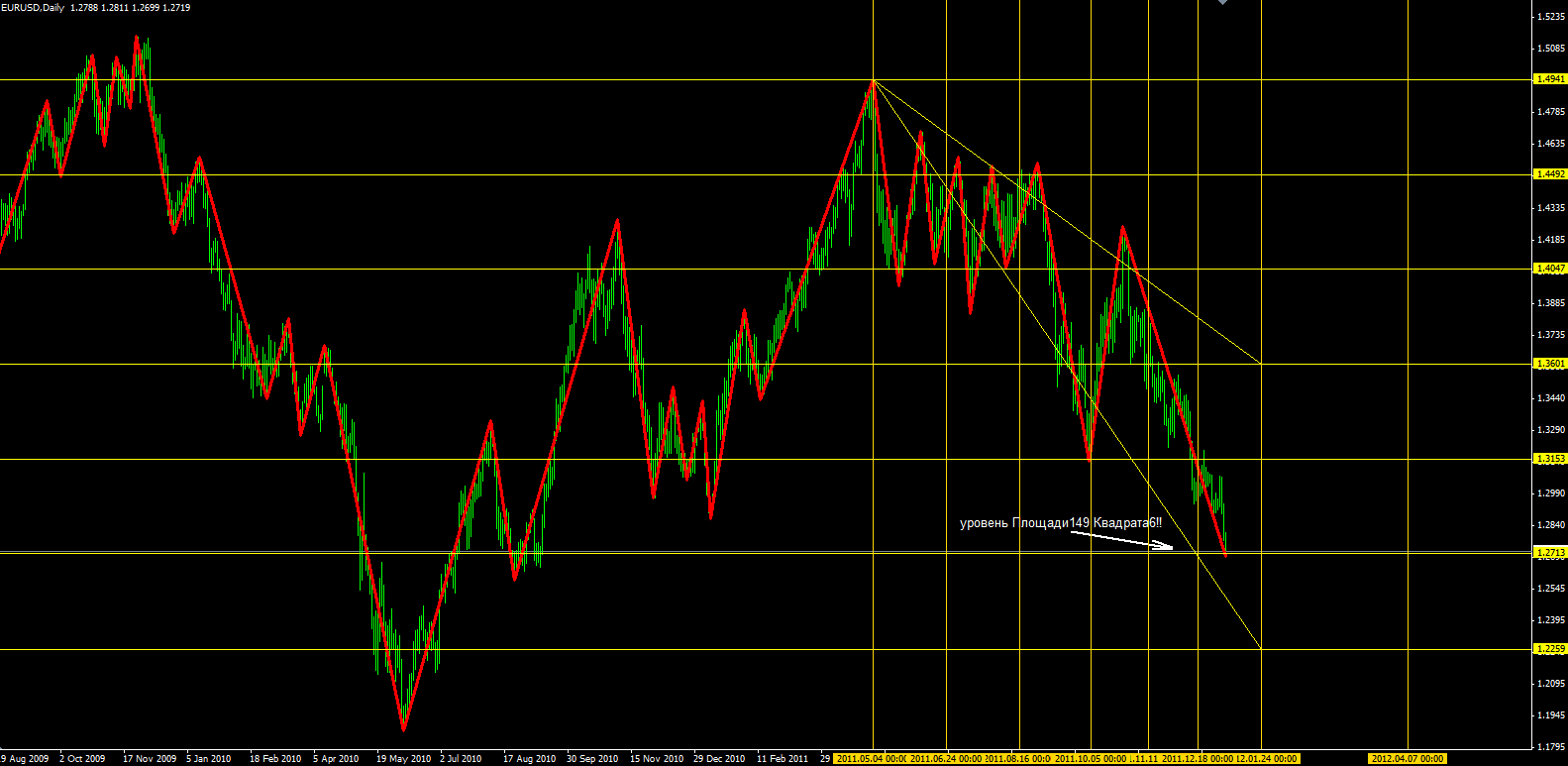Click the 1.4941 horizontal line price label
Screen dimensions: 1568x766
[1549, 79]
